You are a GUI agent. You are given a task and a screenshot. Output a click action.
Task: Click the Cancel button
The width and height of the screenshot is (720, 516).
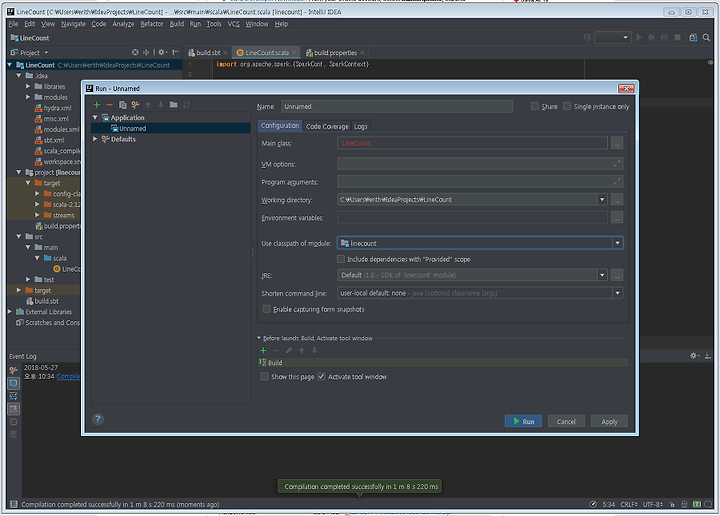coord(566,421)
